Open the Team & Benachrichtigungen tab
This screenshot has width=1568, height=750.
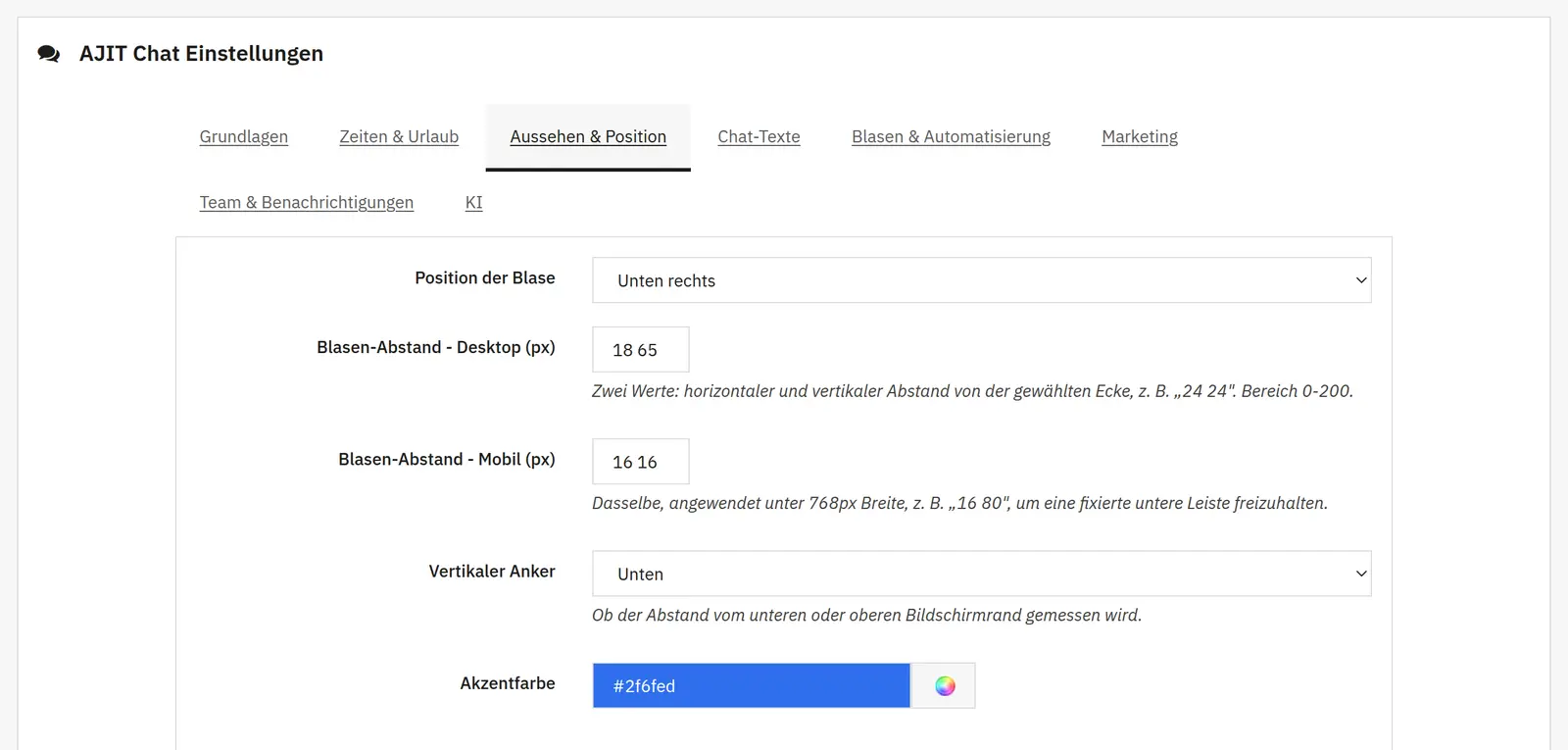(x=307, y=202)
